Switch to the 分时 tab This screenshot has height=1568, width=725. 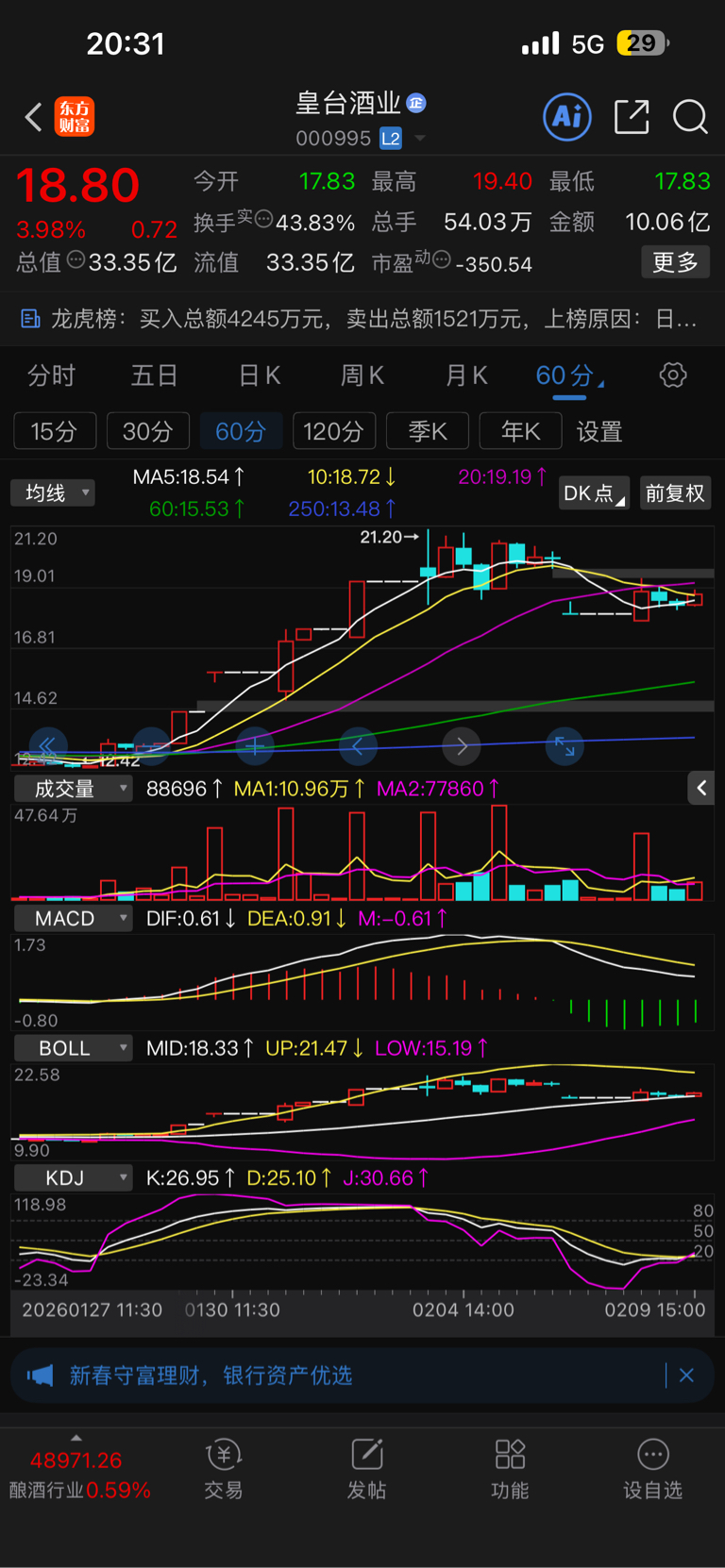pos(51,375)
